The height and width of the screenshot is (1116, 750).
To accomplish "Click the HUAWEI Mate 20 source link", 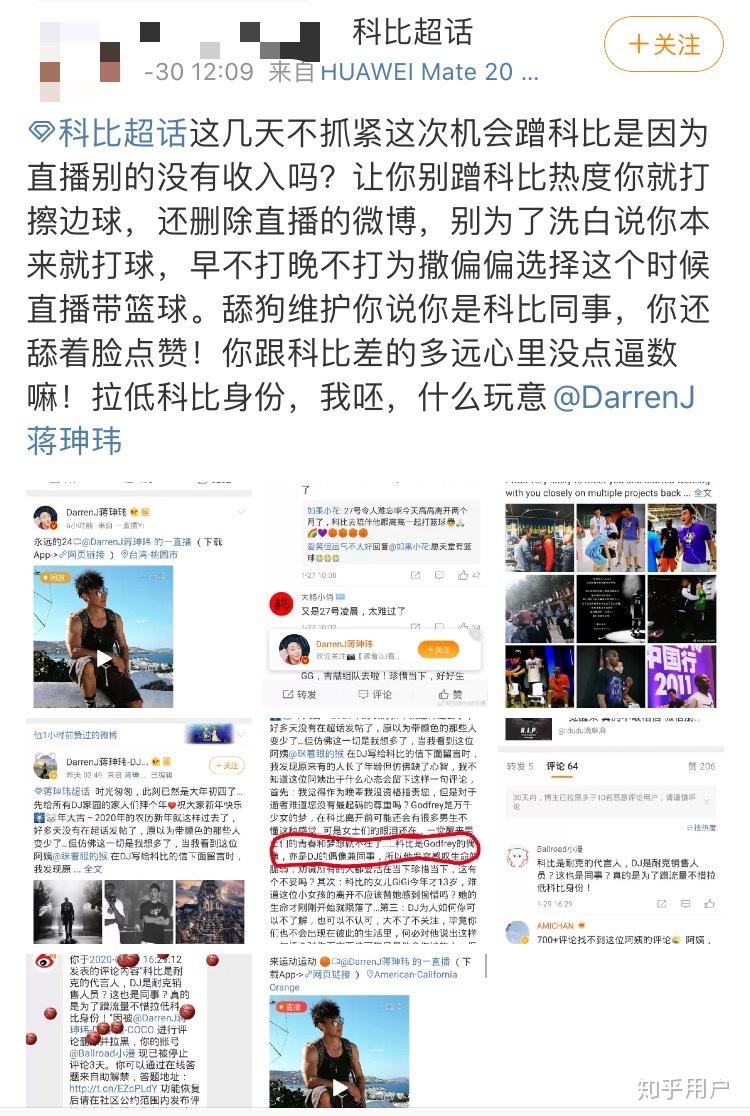I will coord(430,71).
